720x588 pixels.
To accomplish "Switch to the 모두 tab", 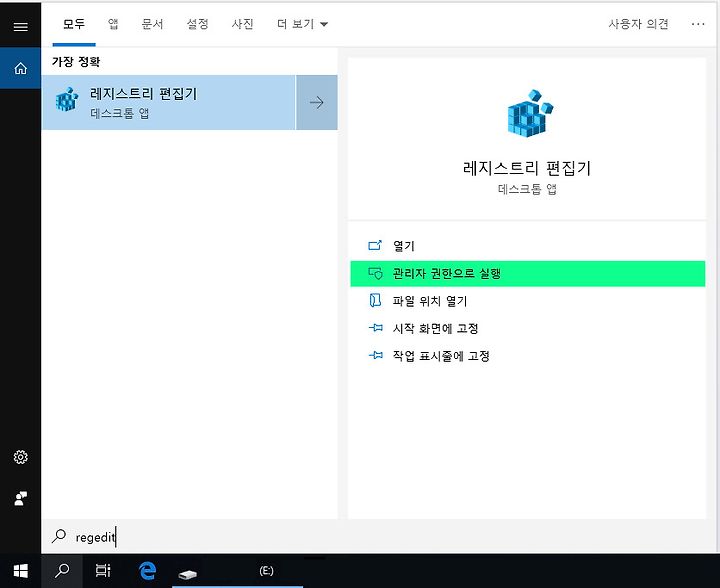I will pos(74,24).
